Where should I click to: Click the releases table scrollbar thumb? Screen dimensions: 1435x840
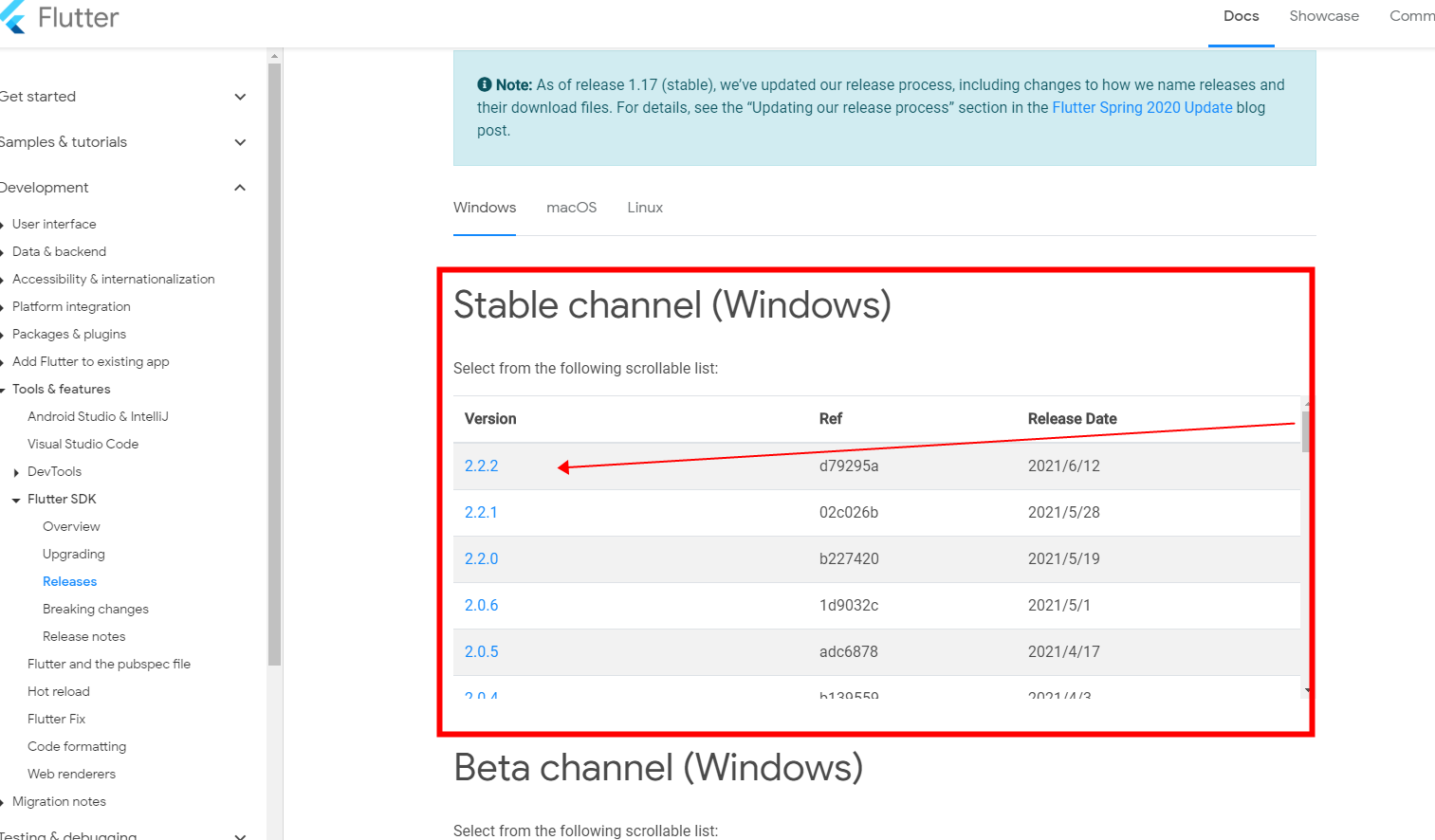click(x=1306, y=431)
